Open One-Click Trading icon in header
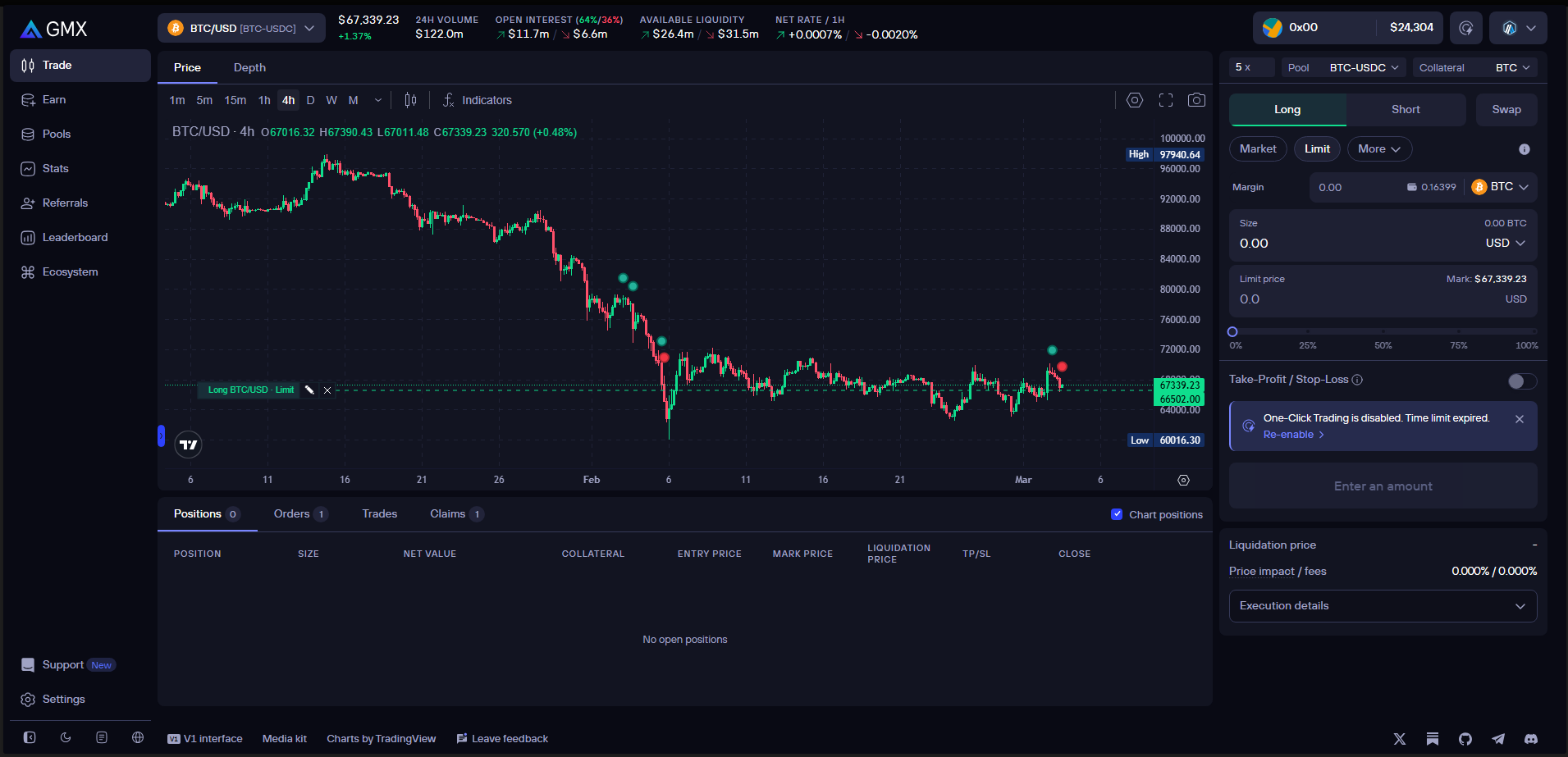 pyautogui.click(x=1465, y=28)
